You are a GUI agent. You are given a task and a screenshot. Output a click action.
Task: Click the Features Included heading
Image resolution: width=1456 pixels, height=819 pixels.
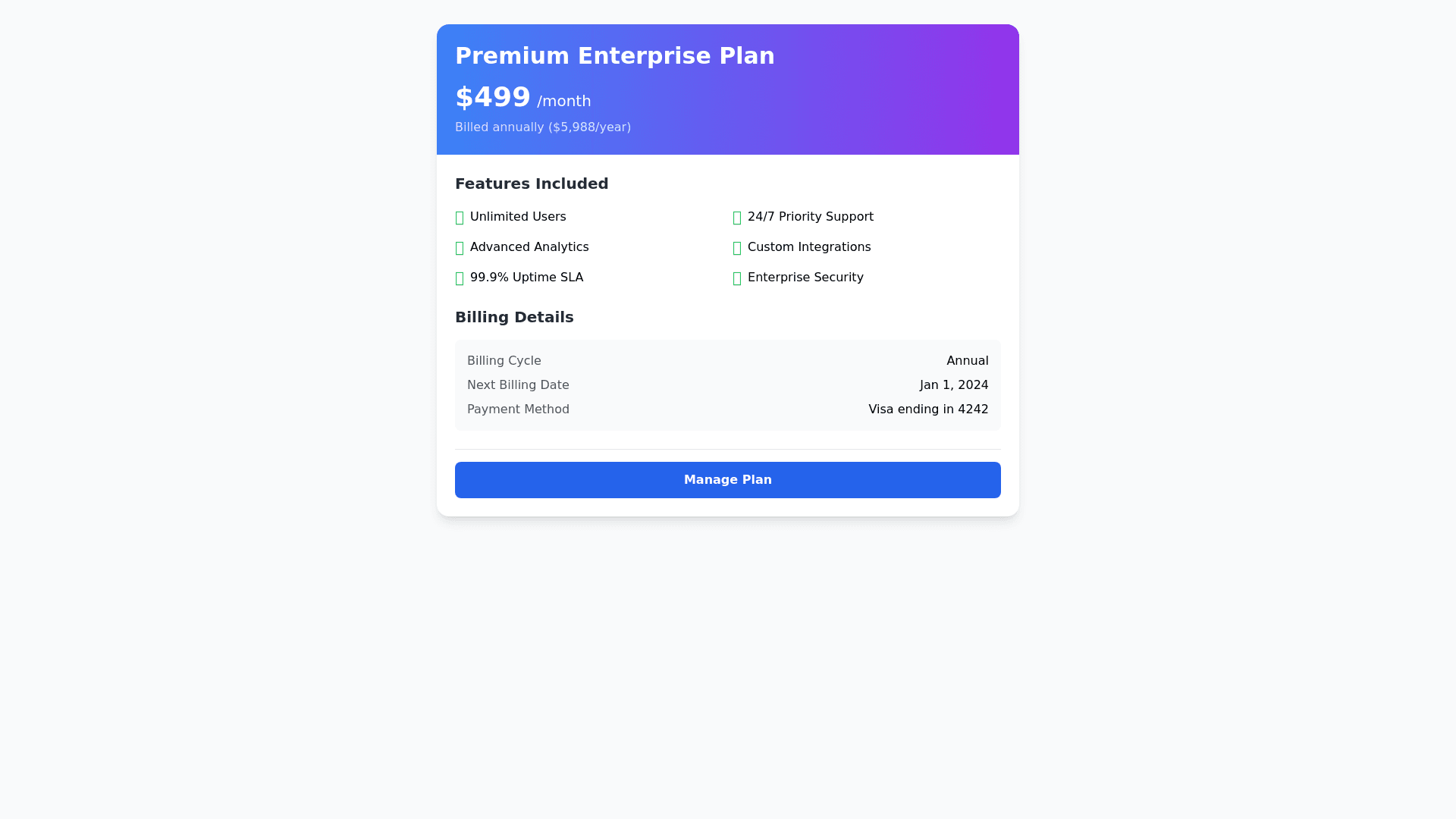tap(532, 184)
